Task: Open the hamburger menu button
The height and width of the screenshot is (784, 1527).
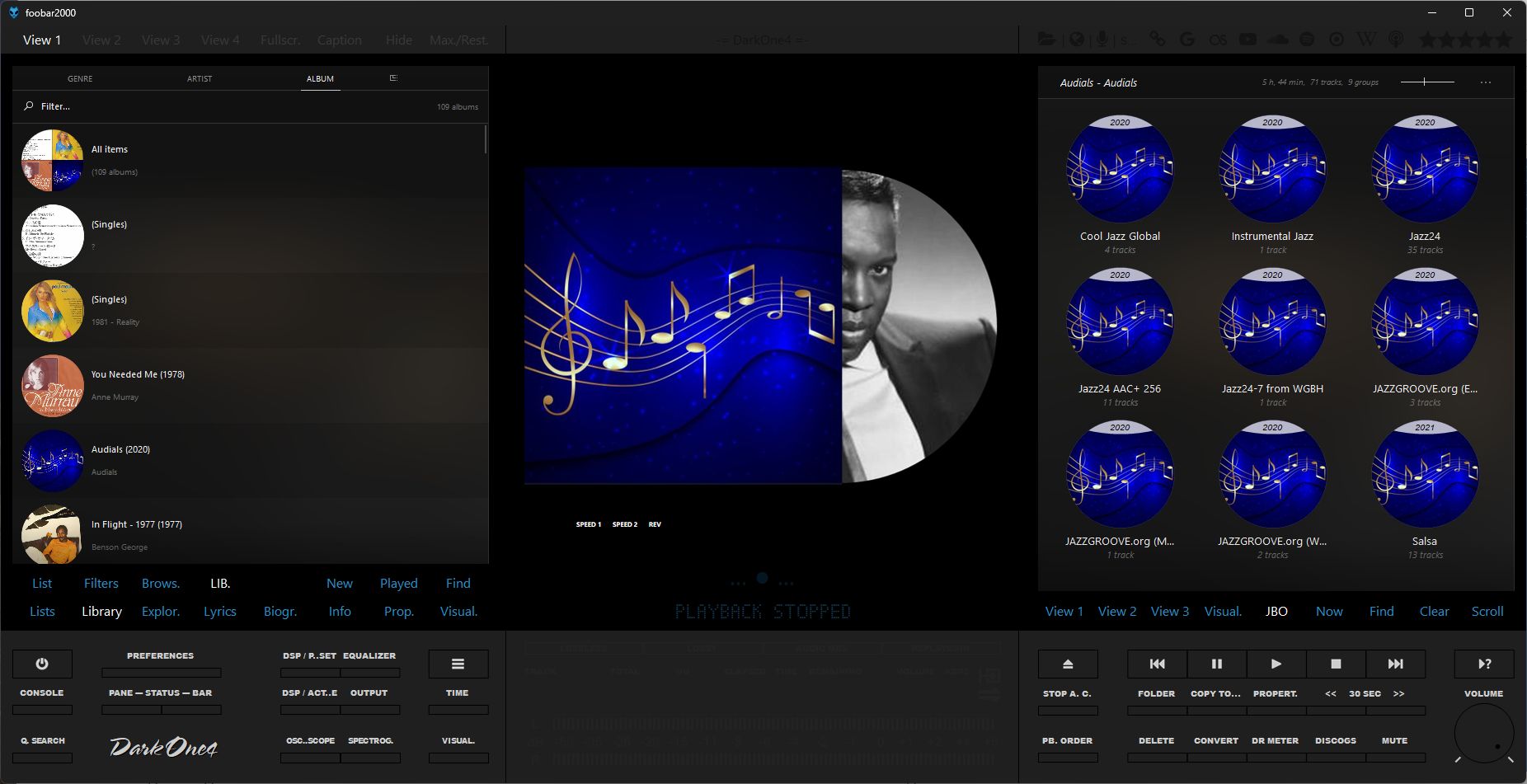Action: (458, 664)
